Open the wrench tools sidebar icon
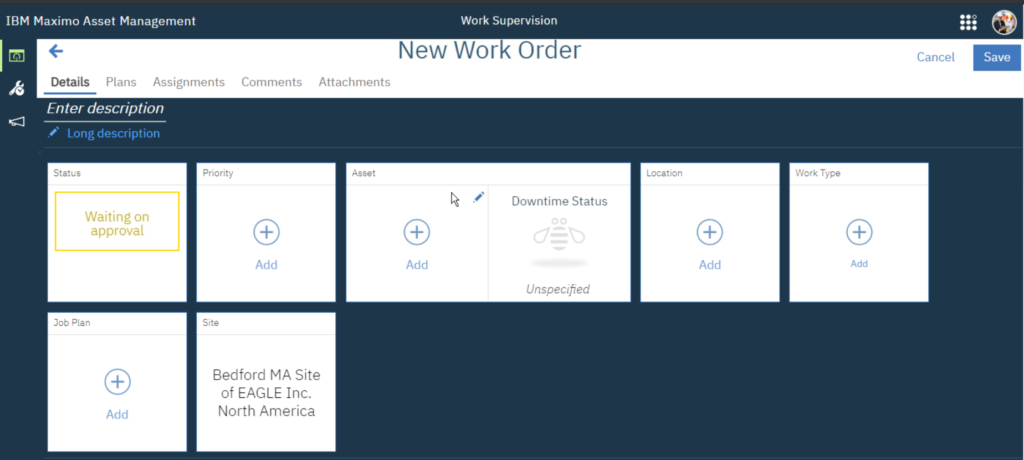1024x460 pixels. point(16,88)
